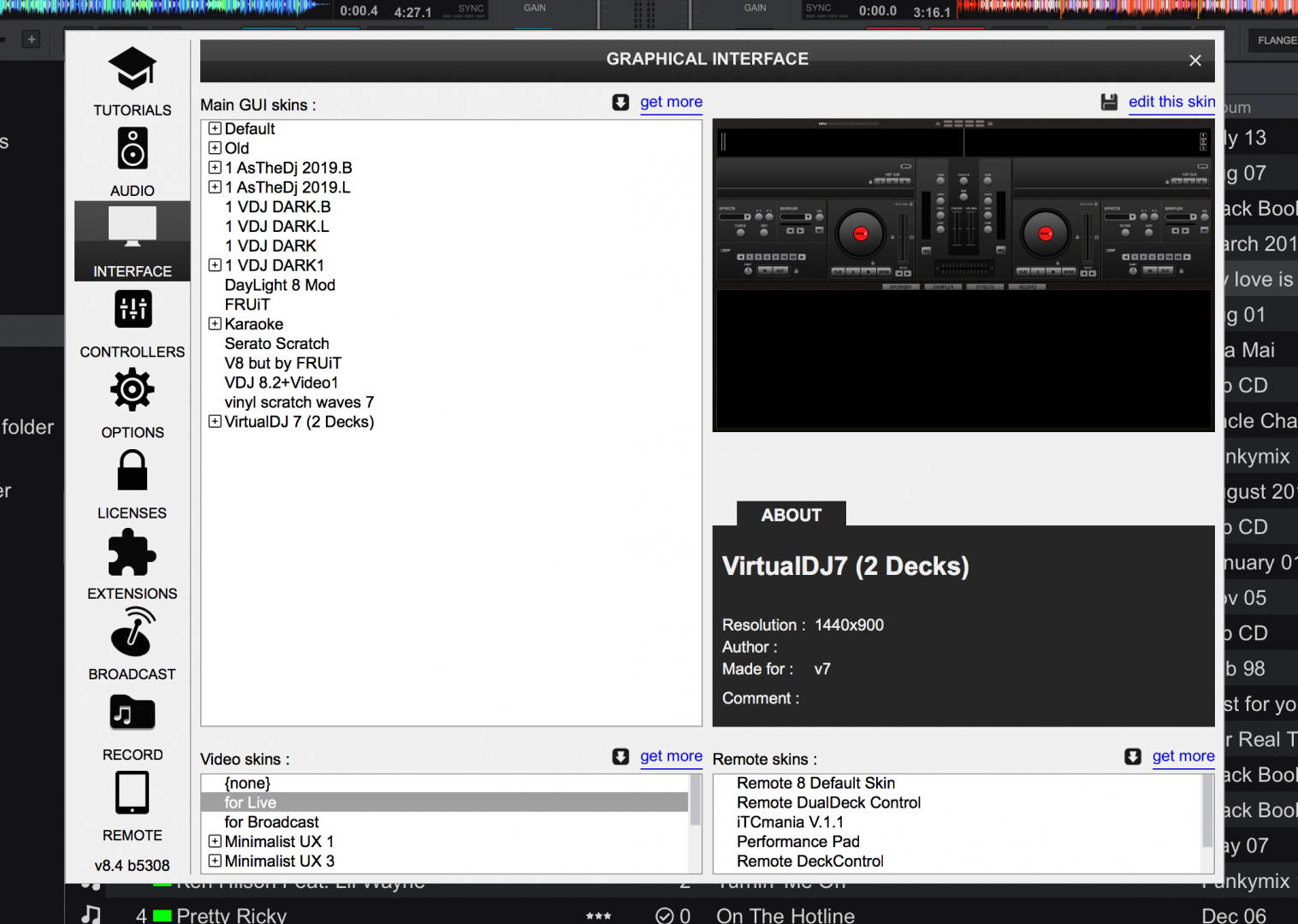Viewport: 1298px width, 924px height.
Task: Expand the Old skin entry
Action: 215,148
